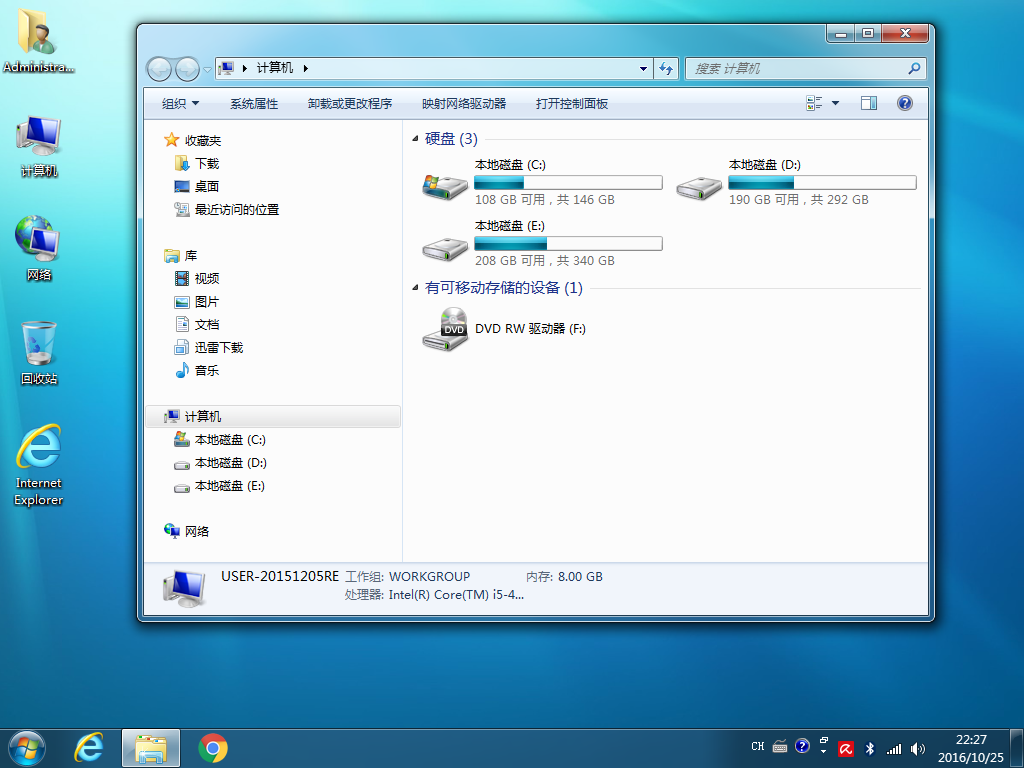Select the 本地磁盘 (C:) drive icon

tap(445, 187)
